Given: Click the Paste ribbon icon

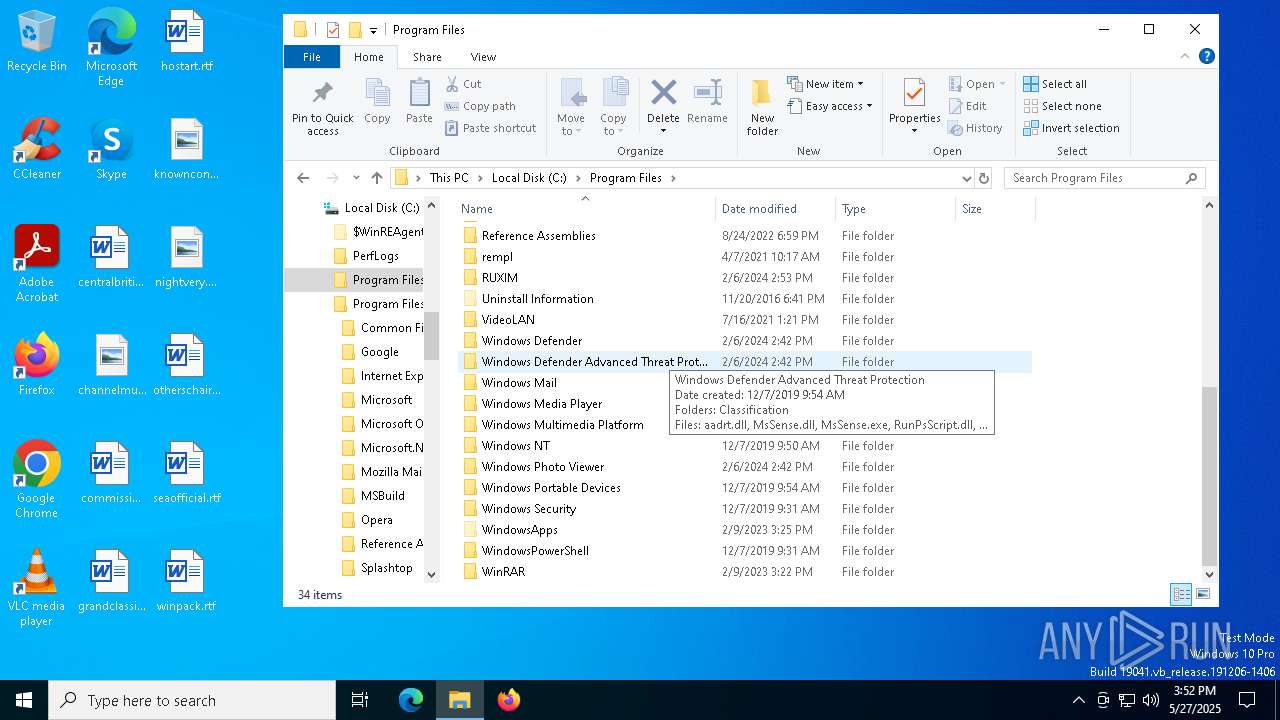Looking at the screenshot, I should (419, 101).
